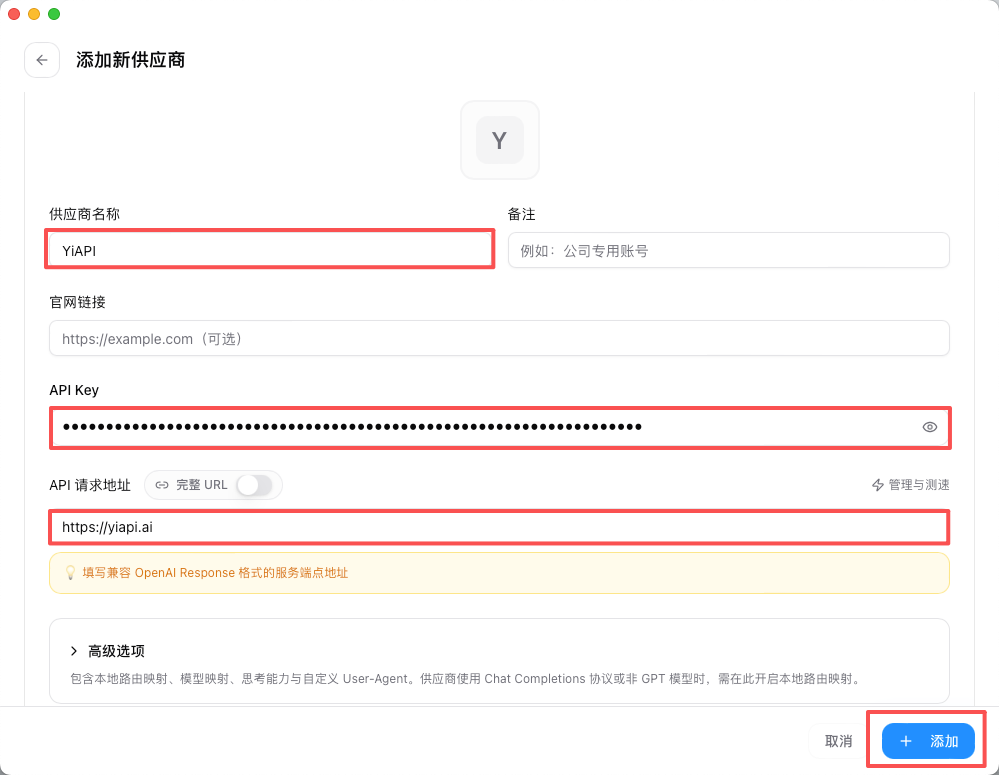
Task: Click the API Key password field
Action: point(500,427)
